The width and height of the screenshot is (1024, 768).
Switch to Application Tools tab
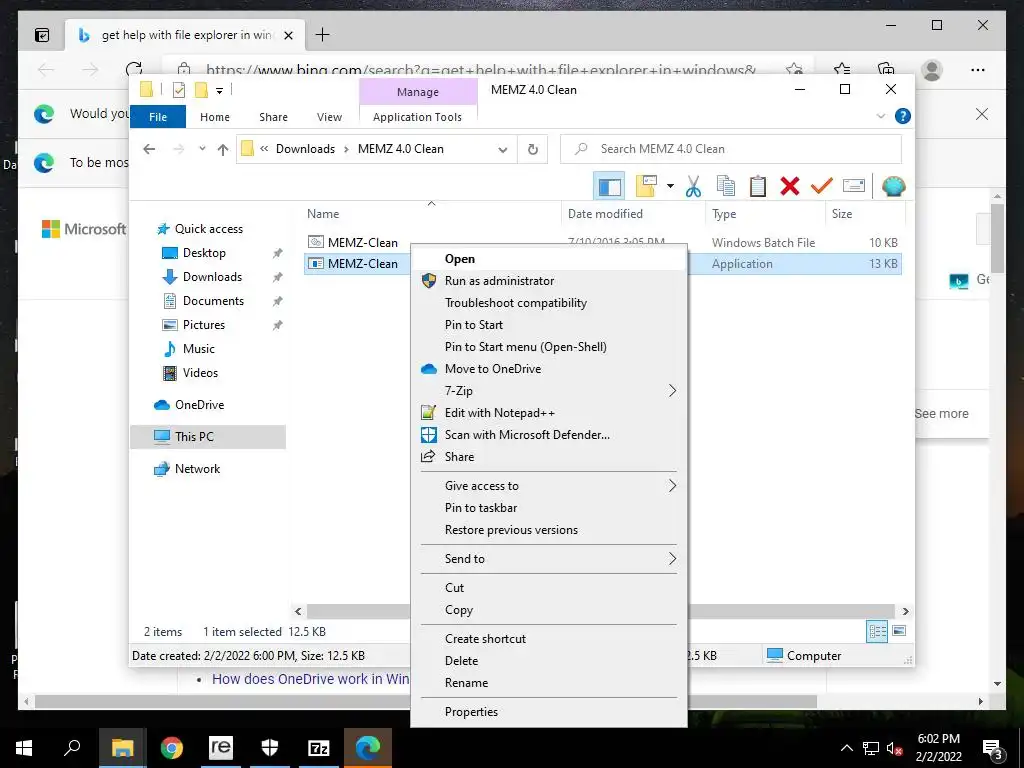[x=417, y=117]
